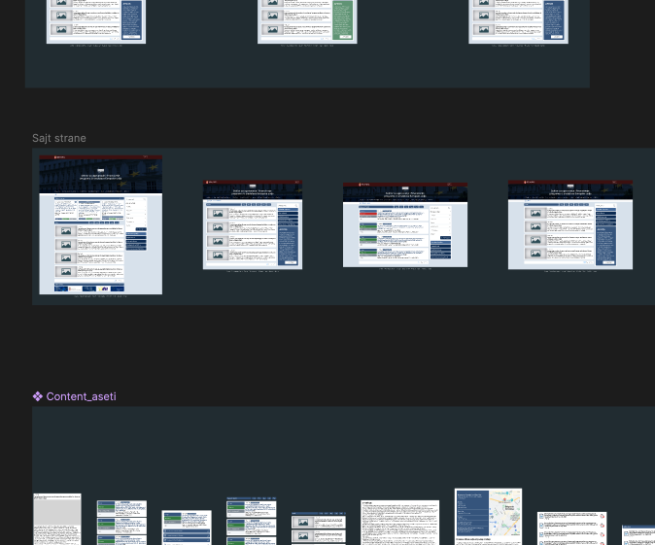Select the tallest page frame in Sajt strane
The image size is (655, 545).
tap(100, 225)
